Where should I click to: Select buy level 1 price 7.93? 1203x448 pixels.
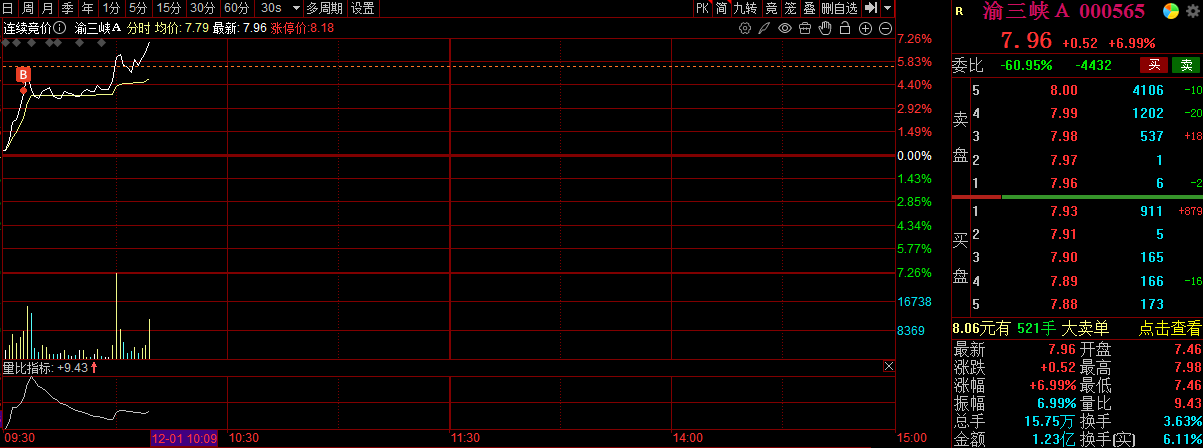(1063, 212)
